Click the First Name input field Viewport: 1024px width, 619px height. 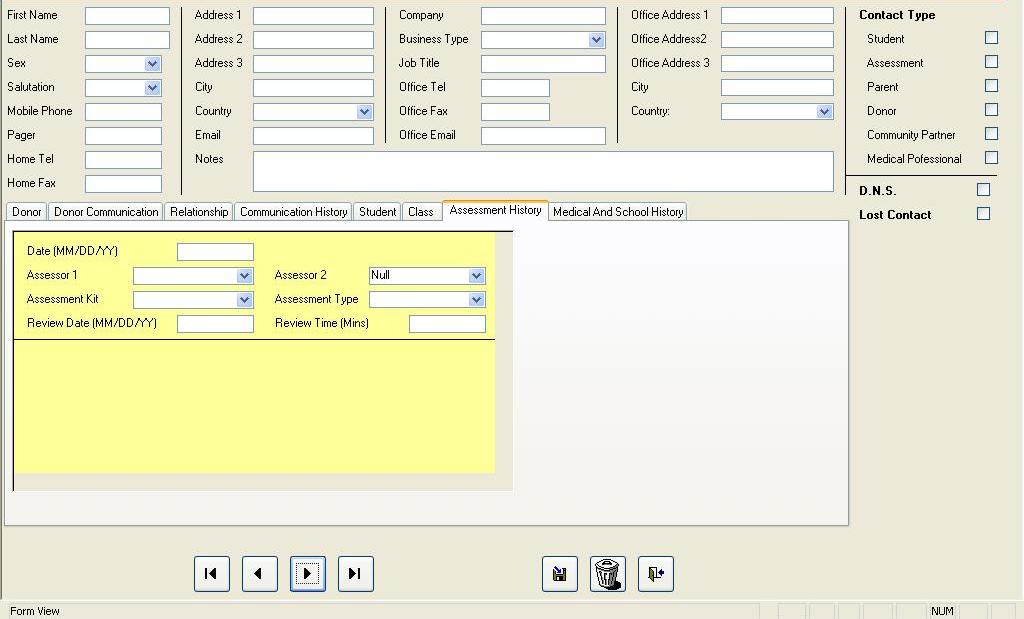click(x=127, y=16)
